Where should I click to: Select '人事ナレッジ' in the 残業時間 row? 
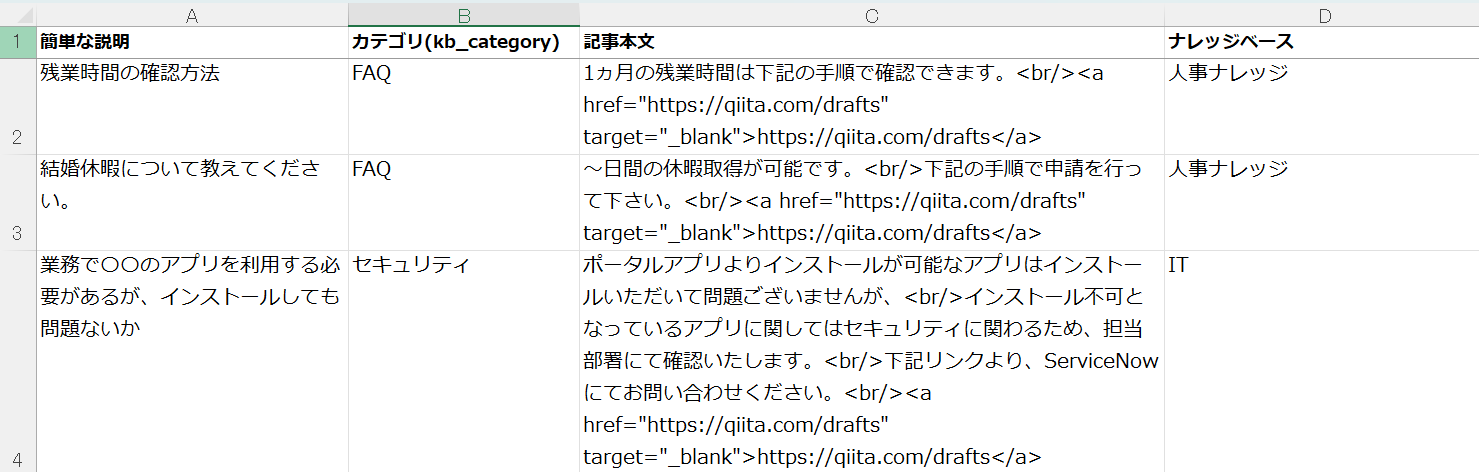[1322, 106]
